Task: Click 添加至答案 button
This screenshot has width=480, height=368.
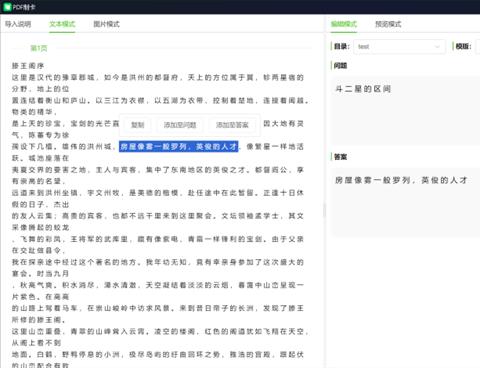Action: pyautogui.click(x=232, y=125)
